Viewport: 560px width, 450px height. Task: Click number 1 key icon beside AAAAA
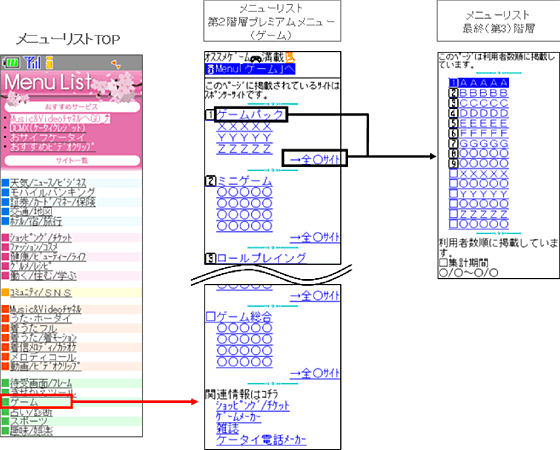coord(453,83)
